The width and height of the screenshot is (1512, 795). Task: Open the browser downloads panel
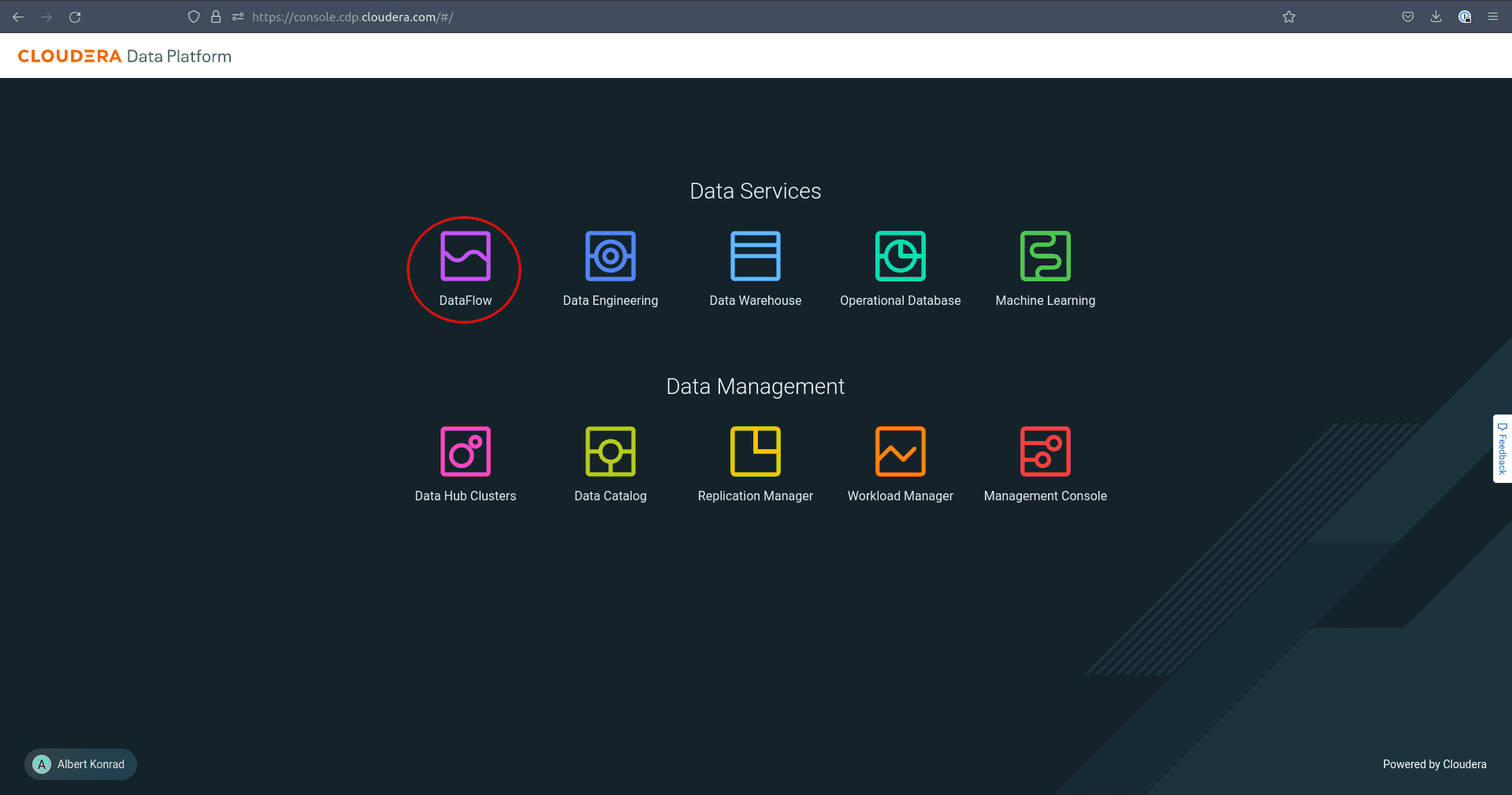pyautogui.click(x=1436, y=17)
